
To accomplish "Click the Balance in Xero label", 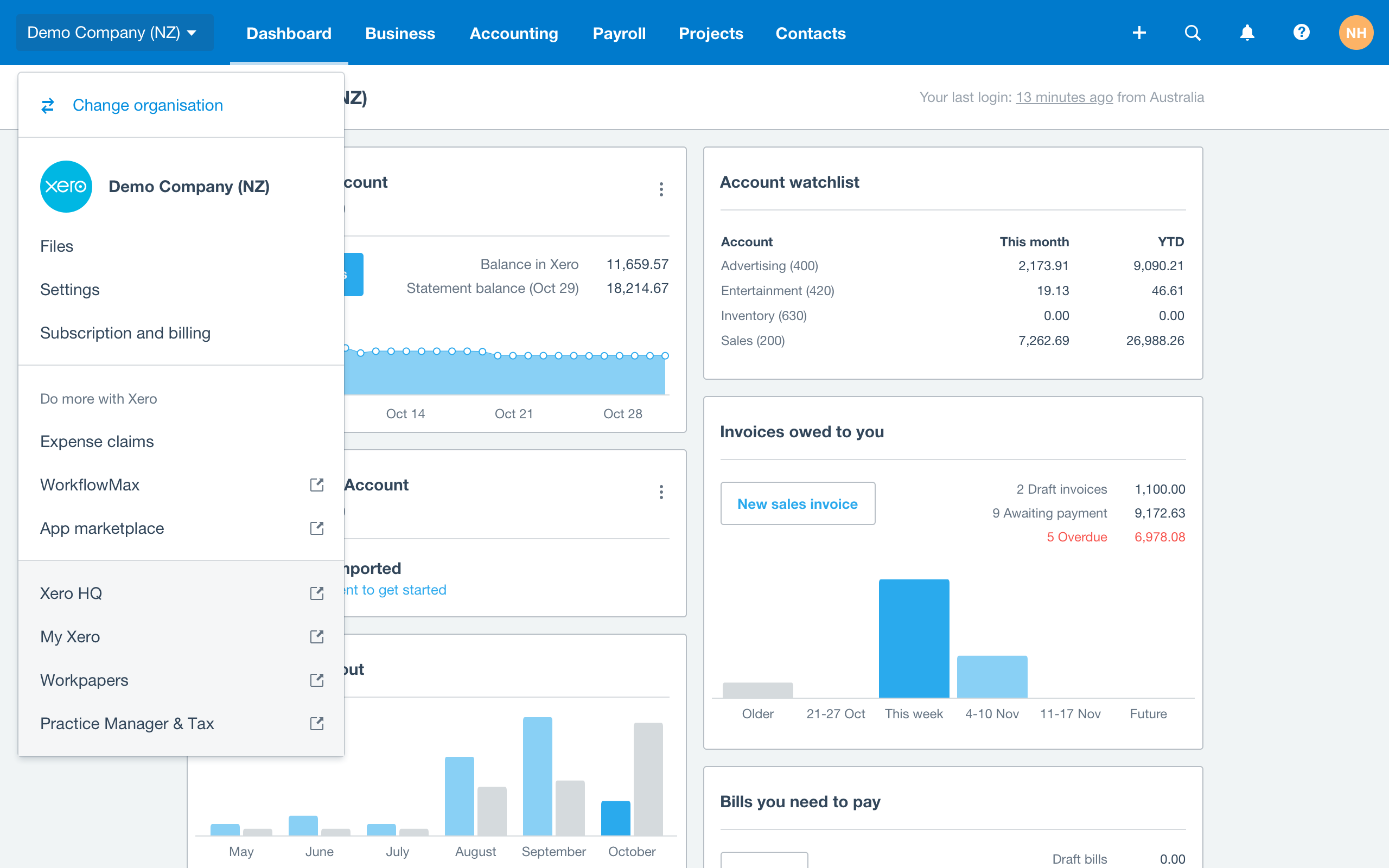I will point(529,264).
